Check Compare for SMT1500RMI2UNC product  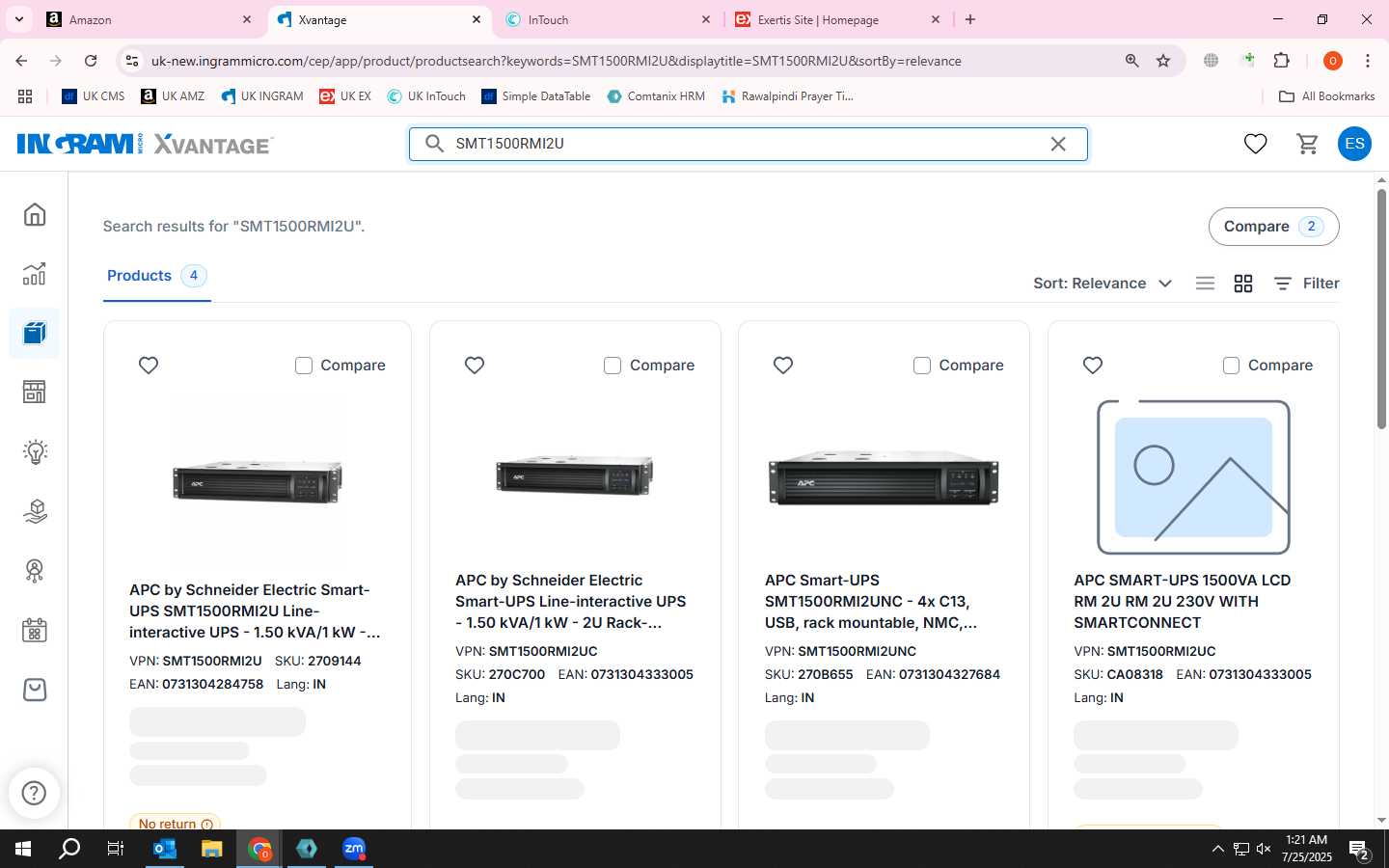coord(922,366)
